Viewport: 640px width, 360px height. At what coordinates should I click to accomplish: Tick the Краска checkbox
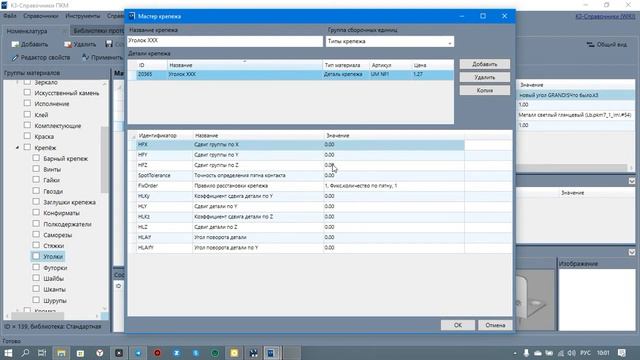click(27, 136)
